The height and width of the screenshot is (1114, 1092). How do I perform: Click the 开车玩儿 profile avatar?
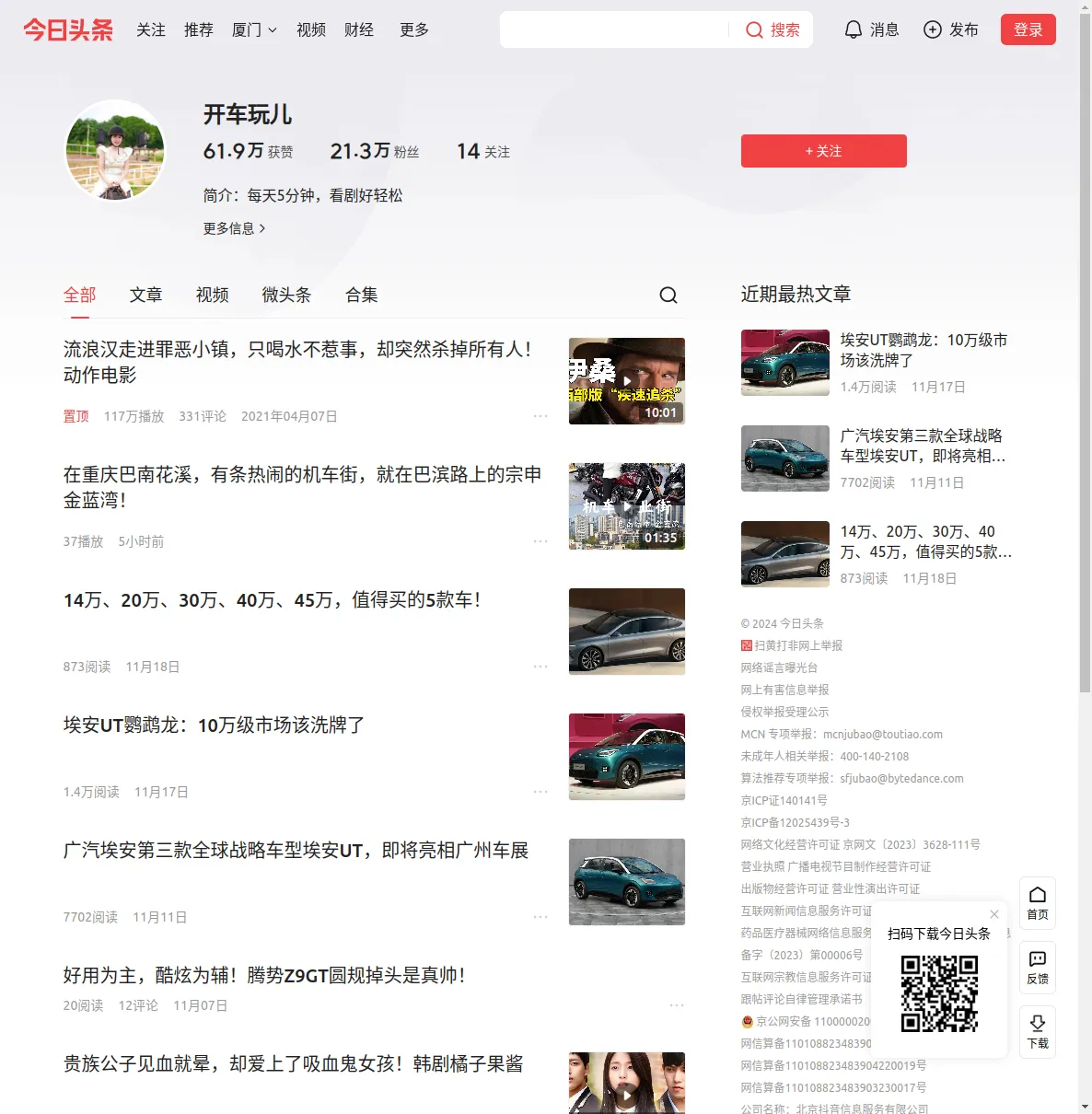(115, 150)
